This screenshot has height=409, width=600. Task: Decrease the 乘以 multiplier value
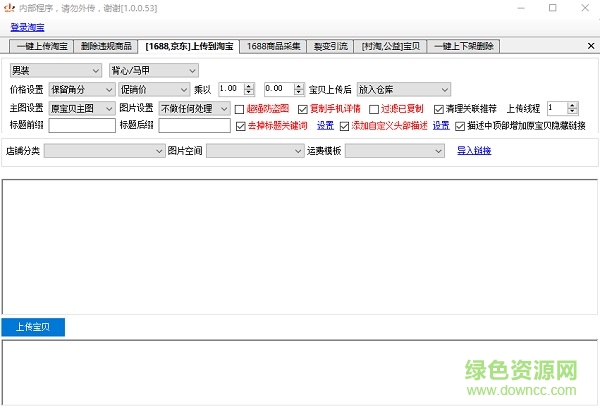click(x=249, y=92)
